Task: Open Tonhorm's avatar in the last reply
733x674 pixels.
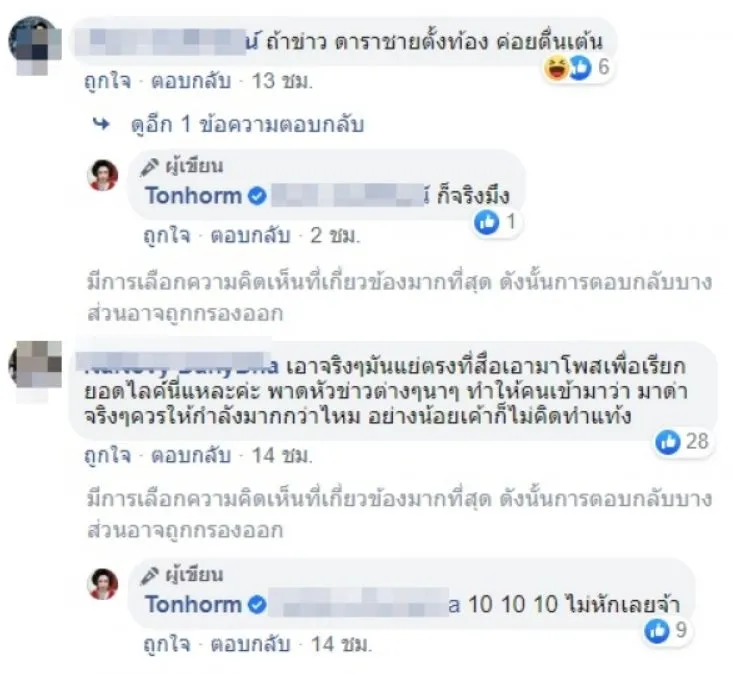Action: tap(103, 585)
